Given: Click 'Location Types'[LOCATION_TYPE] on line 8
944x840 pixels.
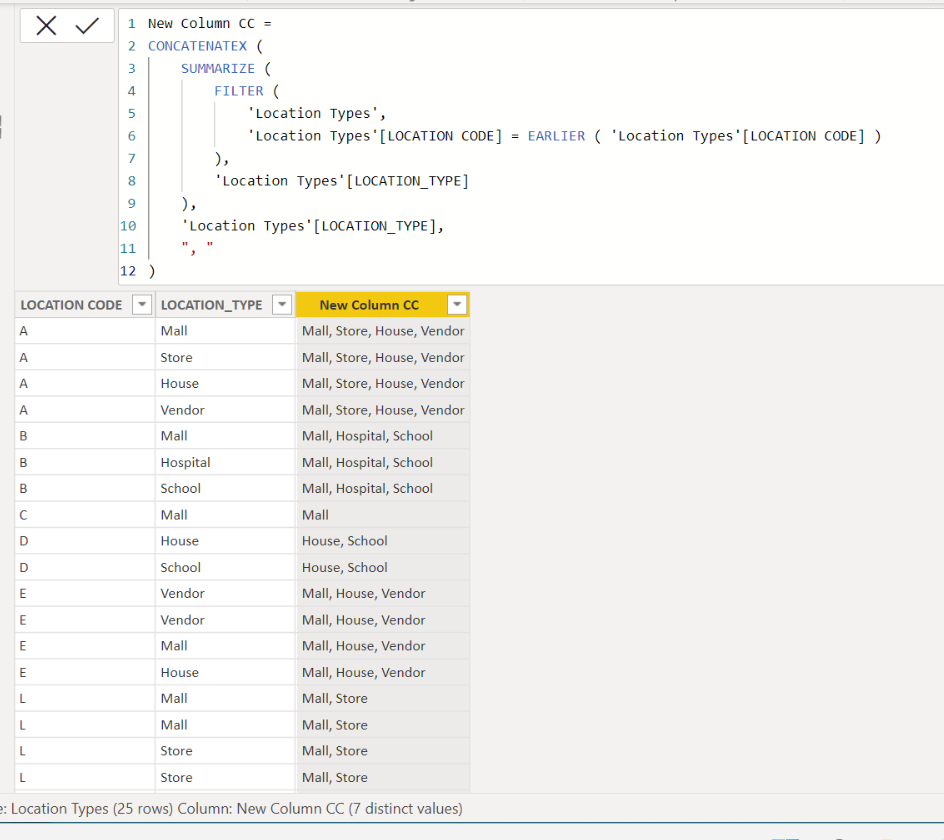Looking at the screenshot, I should pyautogui.click(x=341, y=181).
